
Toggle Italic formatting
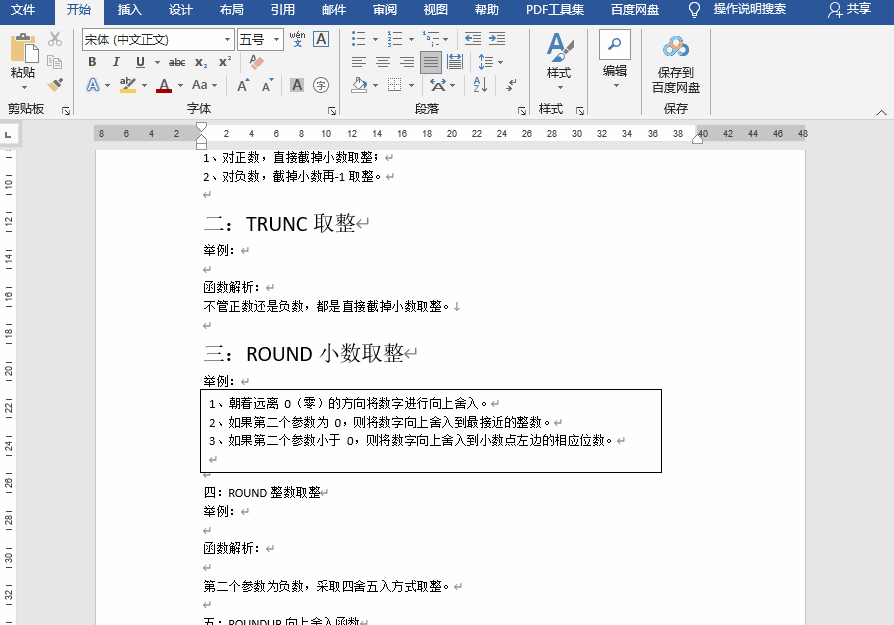(116, 62)
